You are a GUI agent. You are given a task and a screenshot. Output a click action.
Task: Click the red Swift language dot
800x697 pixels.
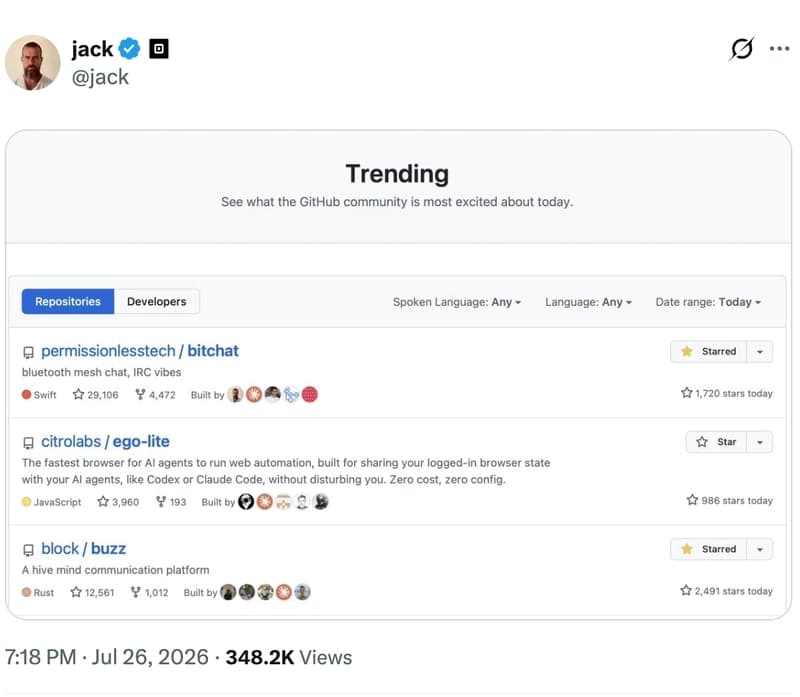pyautogui.click(x=27, y=394)
